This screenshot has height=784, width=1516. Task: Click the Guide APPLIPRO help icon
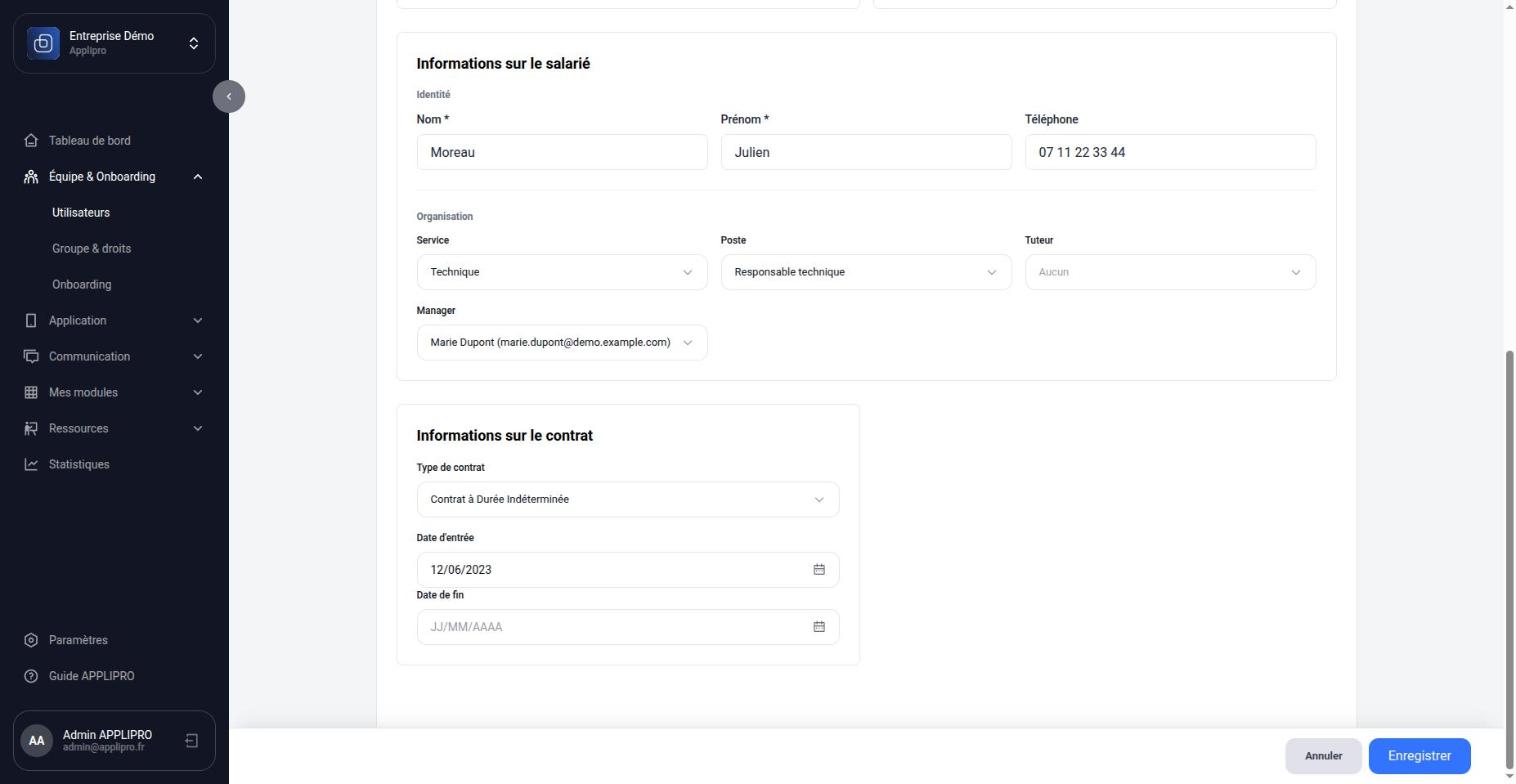(x=31, y=676)
